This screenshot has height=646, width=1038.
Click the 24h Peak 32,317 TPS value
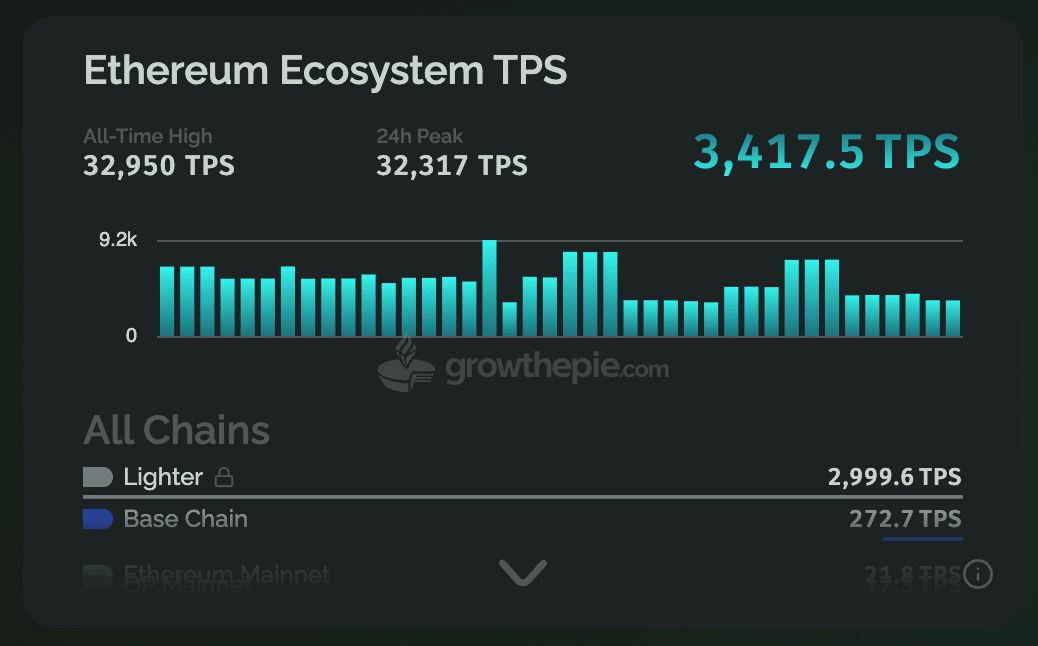(451, 165)
